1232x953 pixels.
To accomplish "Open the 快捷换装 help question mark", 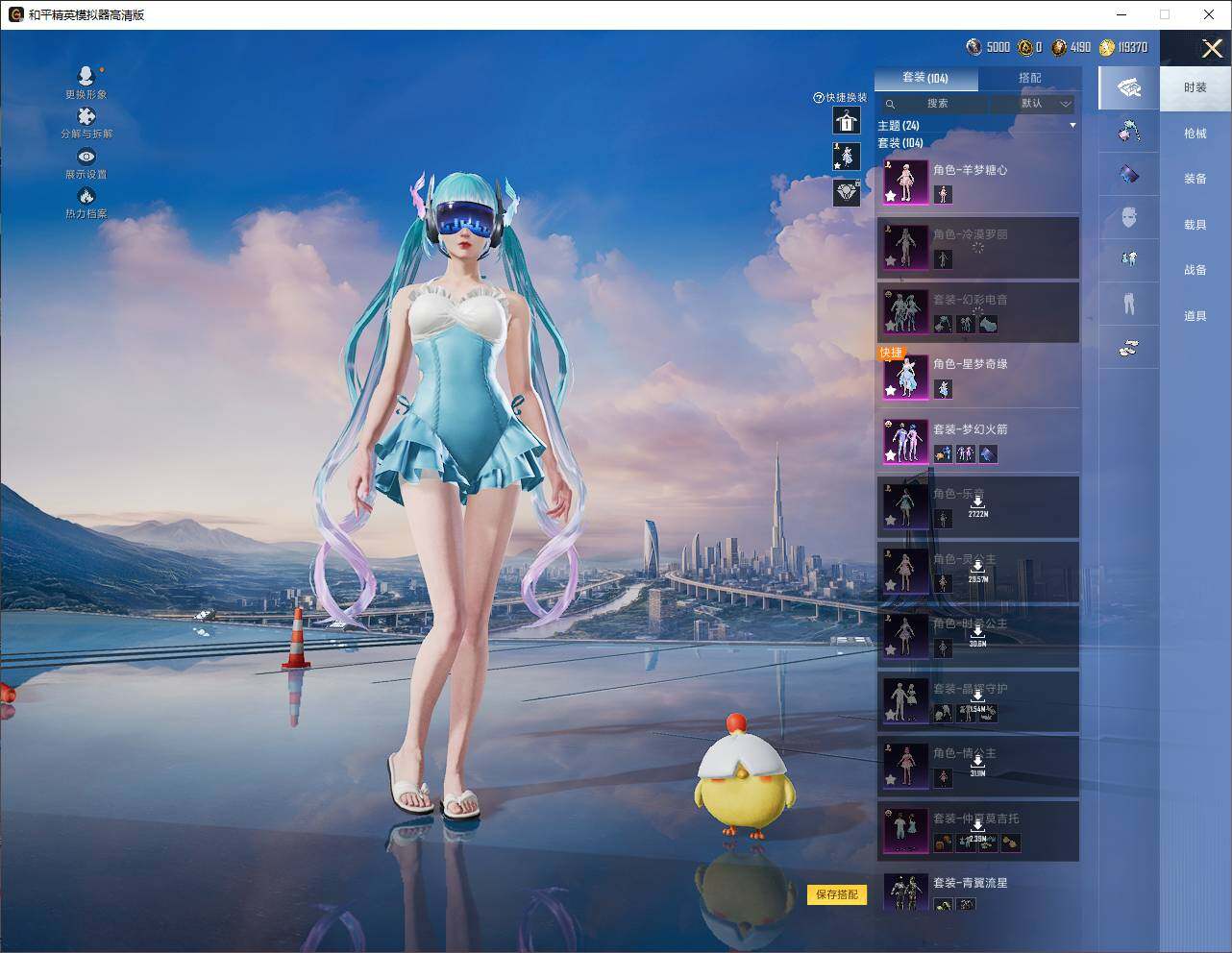I will coord(819,98).
